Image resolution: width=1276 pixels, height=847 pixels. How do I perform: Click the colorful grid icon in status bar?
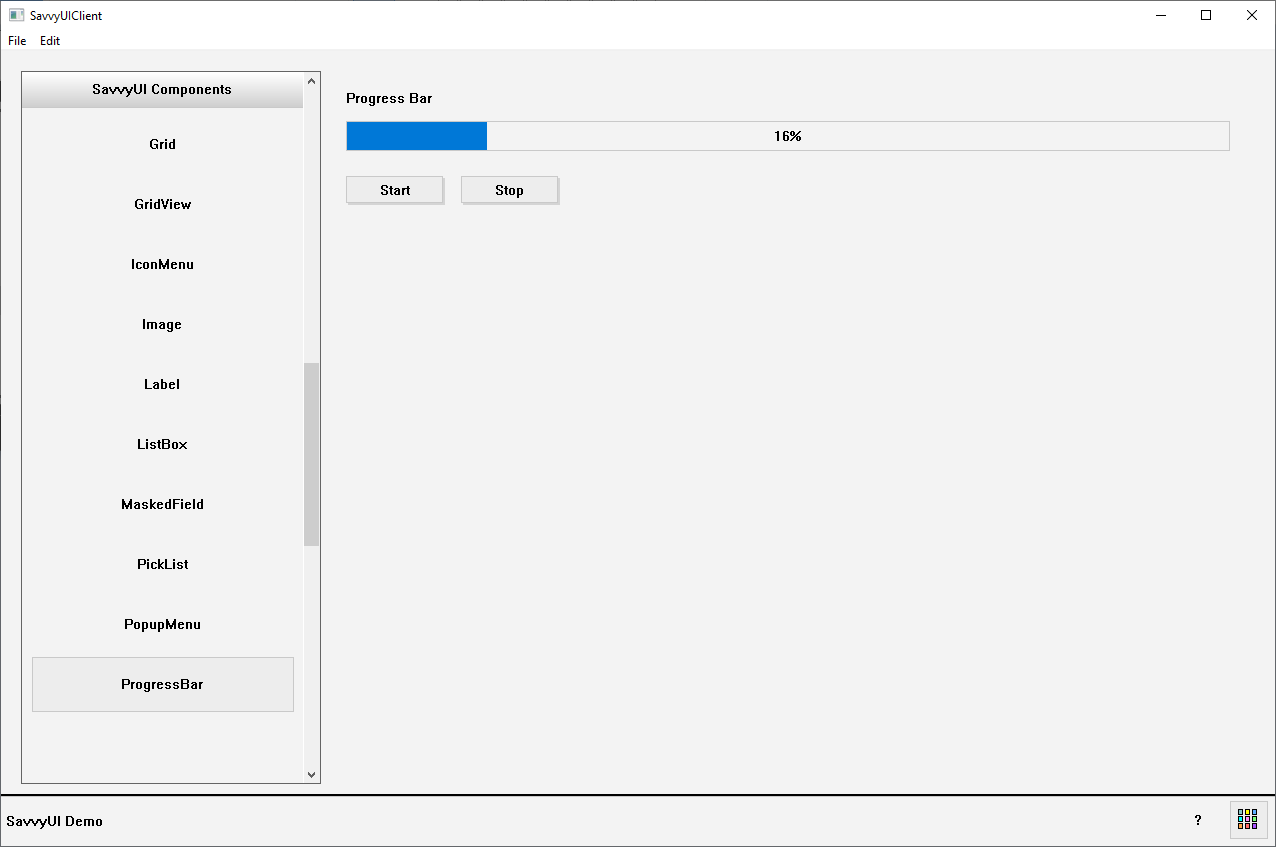1248,820
